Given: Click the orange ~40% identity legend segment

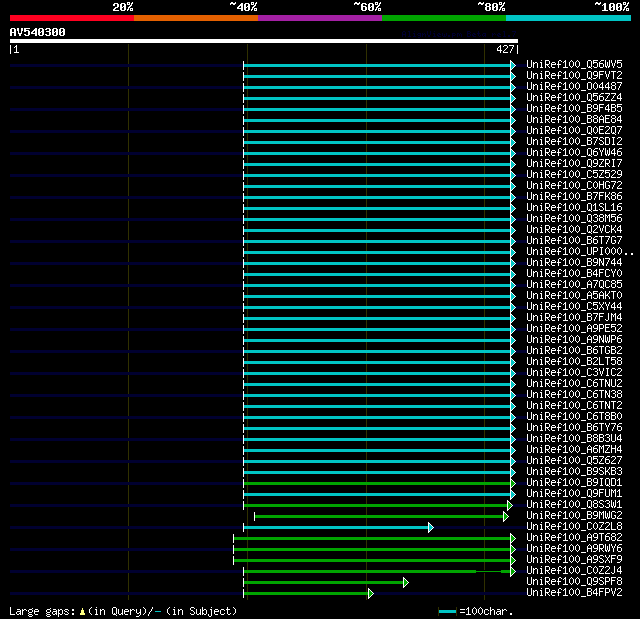Looking at the screenshot, I should tap(196, 18).
